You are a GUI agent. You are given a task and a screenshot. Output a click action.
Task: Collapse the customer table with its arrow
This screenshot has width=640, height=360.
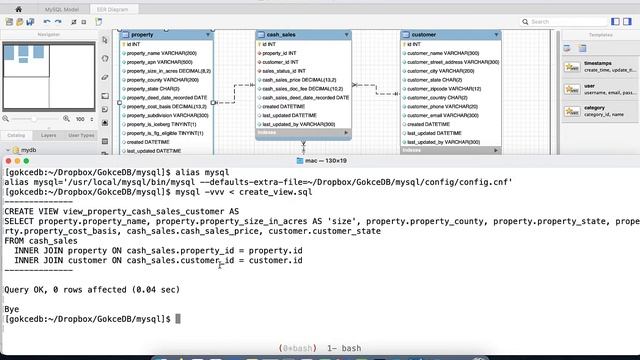click(x=496, y=35)
